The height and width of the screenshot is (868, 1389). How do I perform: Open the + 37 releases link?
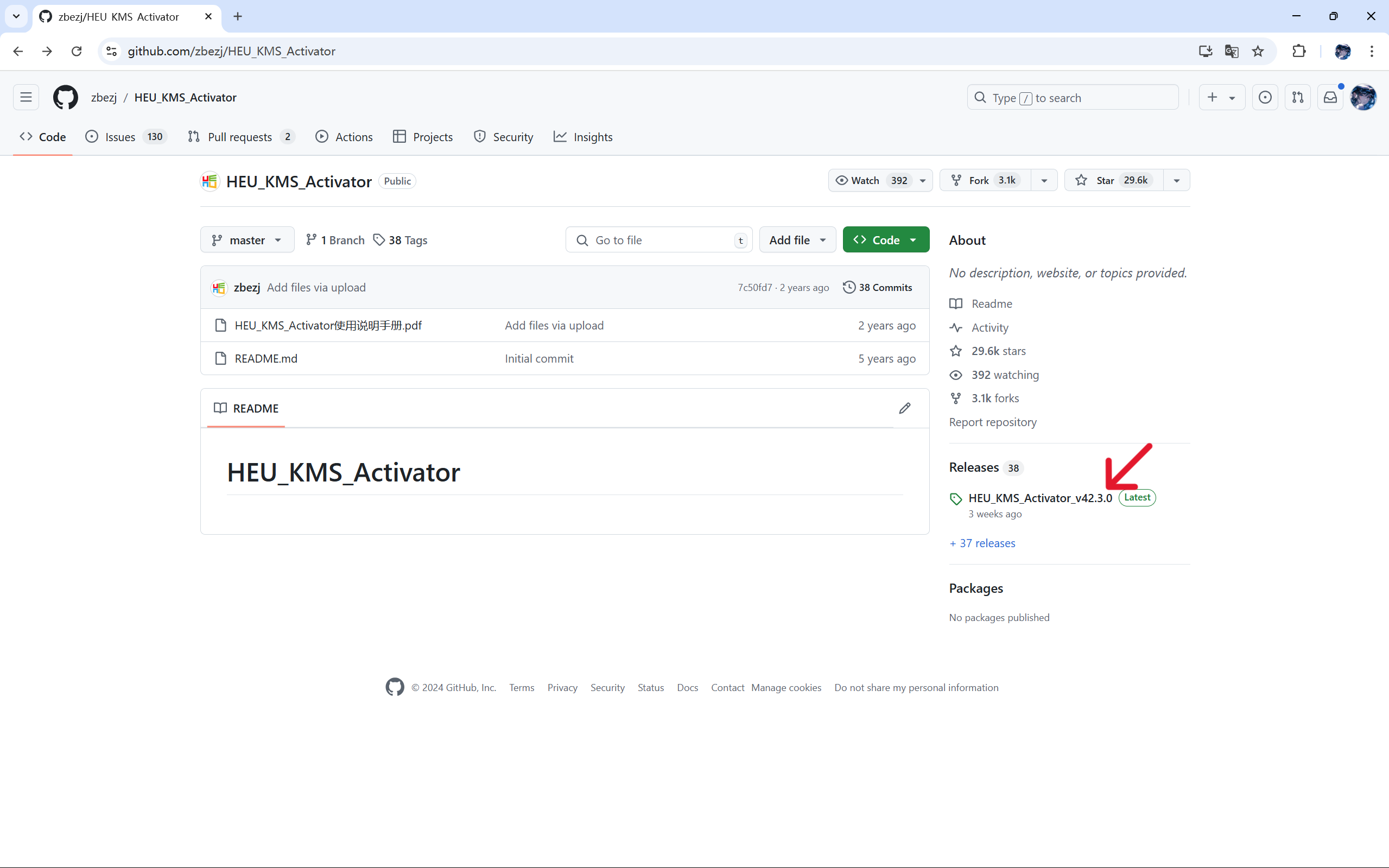coord(982,543)
